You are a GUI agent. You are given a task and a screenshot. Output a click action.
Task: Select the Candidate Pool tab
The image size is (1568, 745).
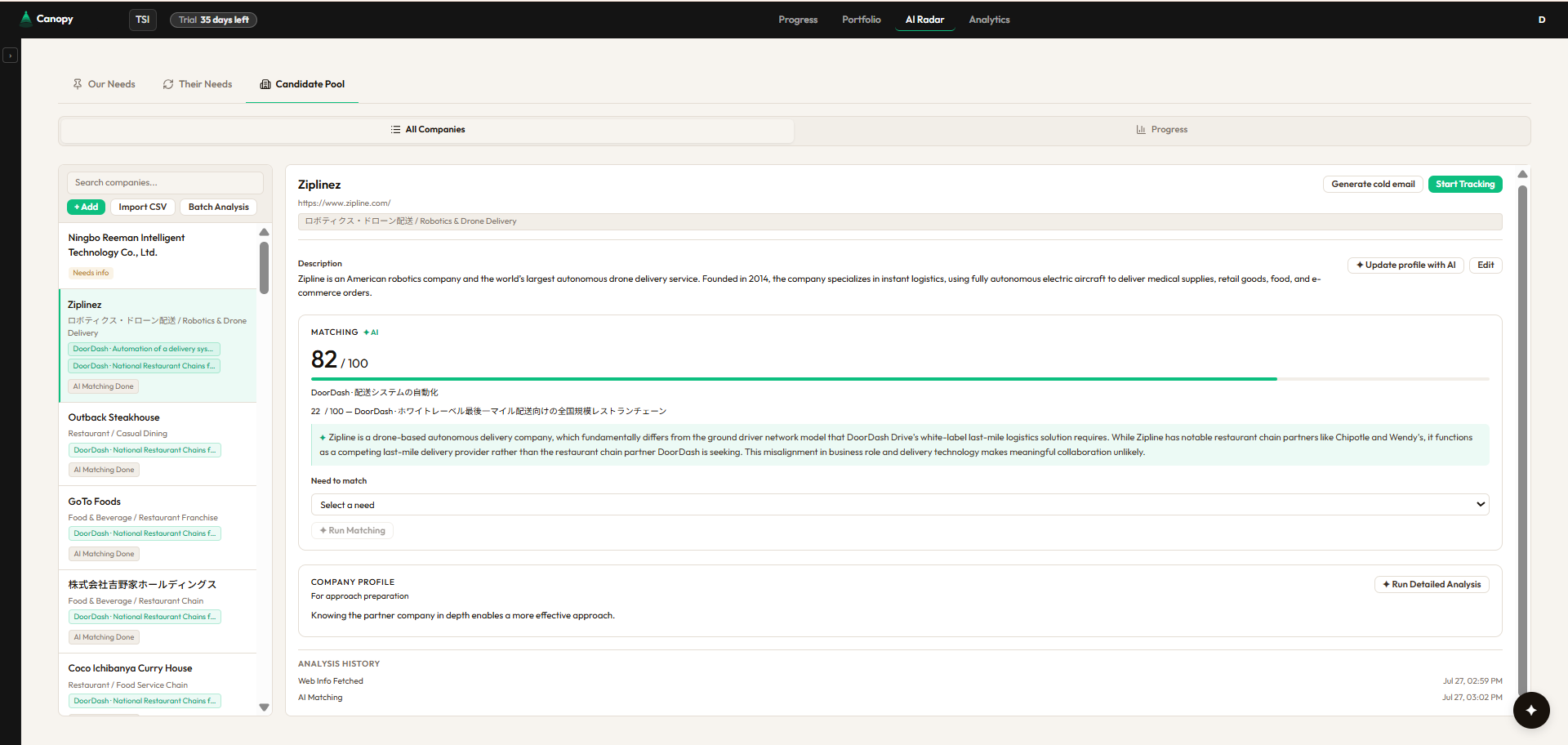tap(302, 84)
